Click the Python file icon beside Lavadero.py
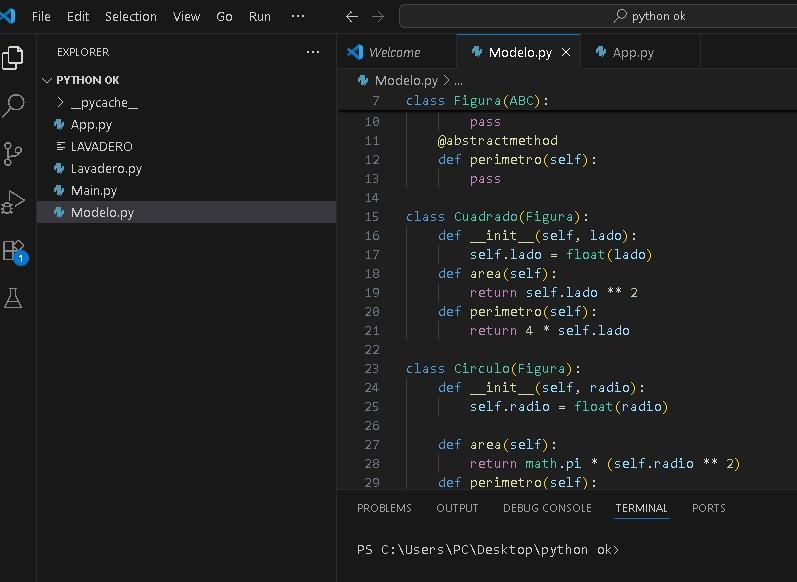 tap(59, 168)
